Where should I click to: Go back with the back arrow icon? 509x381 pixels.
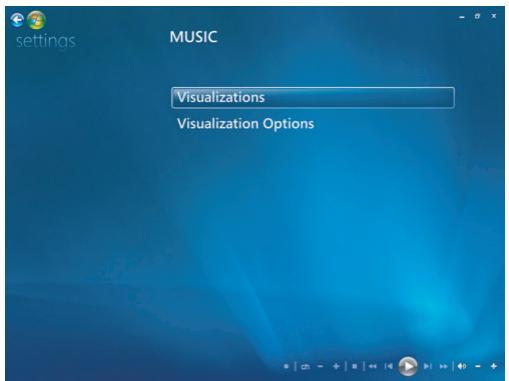(x=17, y=20)
